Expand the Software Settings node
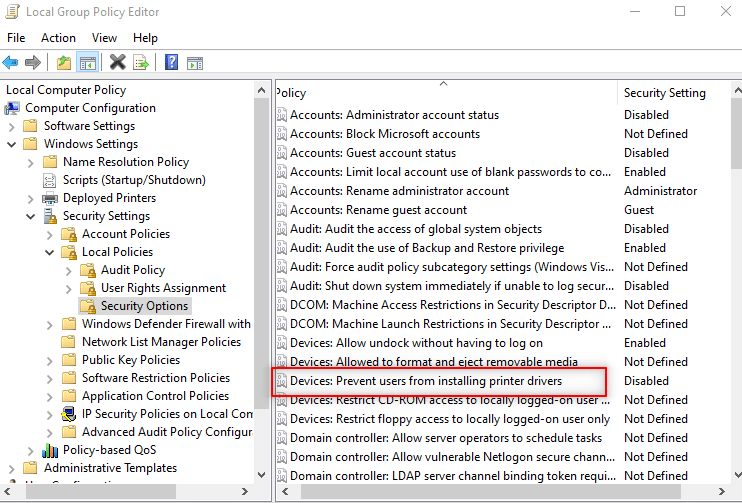This screenshot has height=503, width=742. (12, 127)
